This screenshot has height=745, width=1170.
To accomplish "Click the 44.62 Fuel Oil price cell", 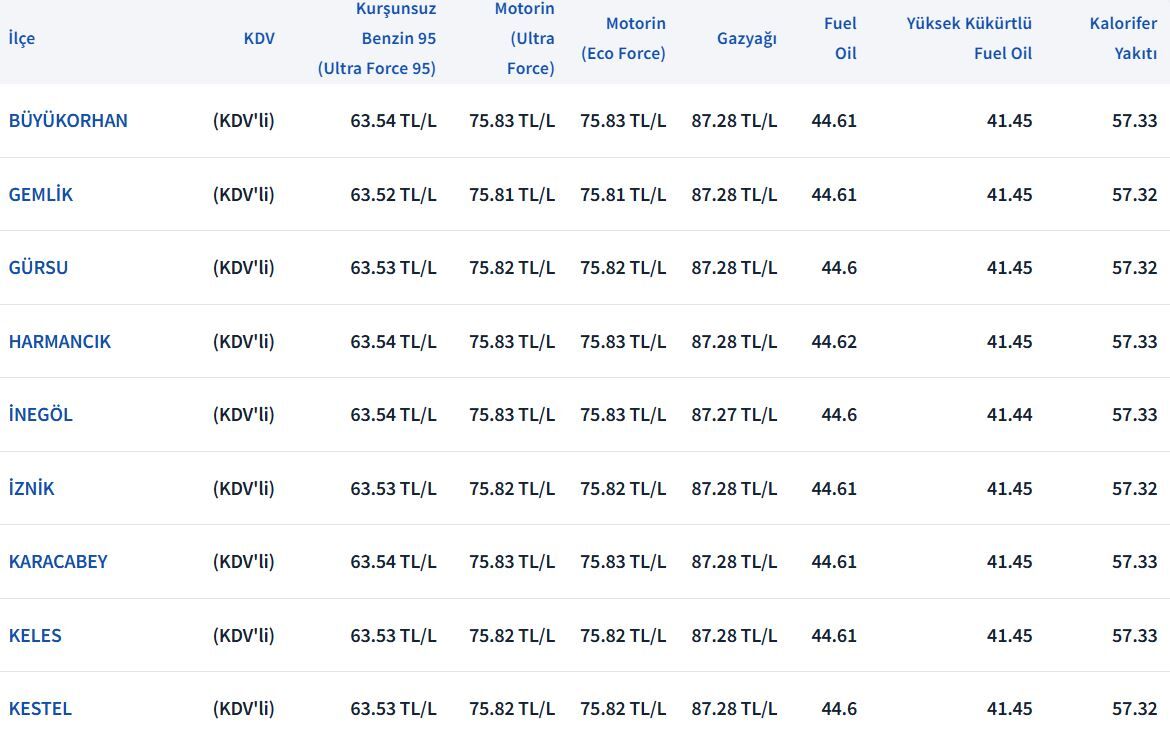I will (x=834, y=342).
